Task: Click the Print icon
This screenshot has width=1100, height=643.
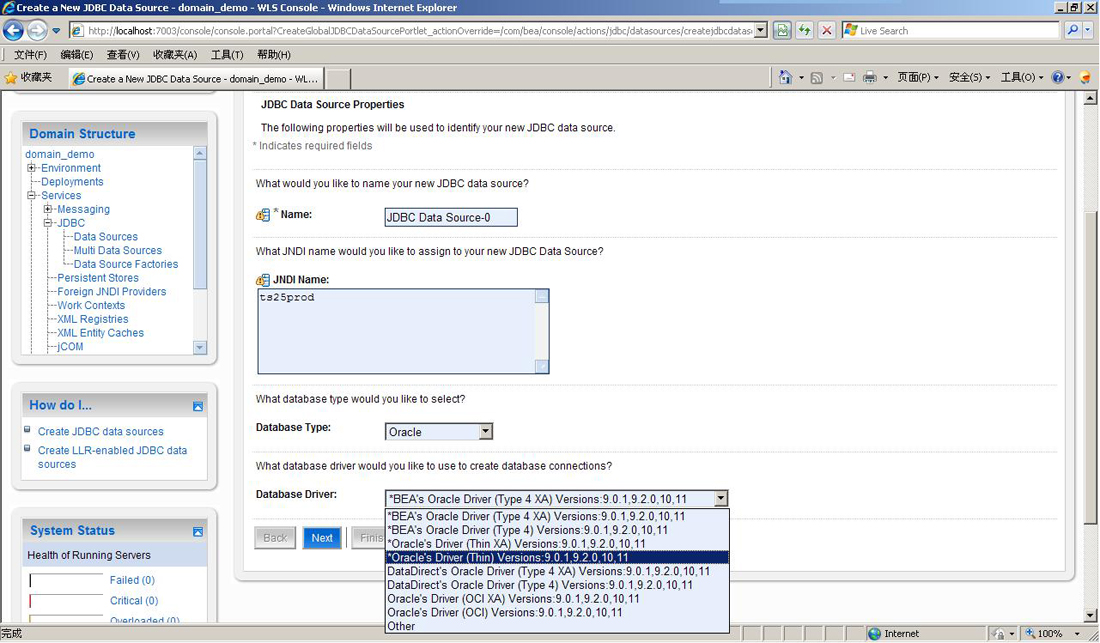Action: tap(870, 78)
